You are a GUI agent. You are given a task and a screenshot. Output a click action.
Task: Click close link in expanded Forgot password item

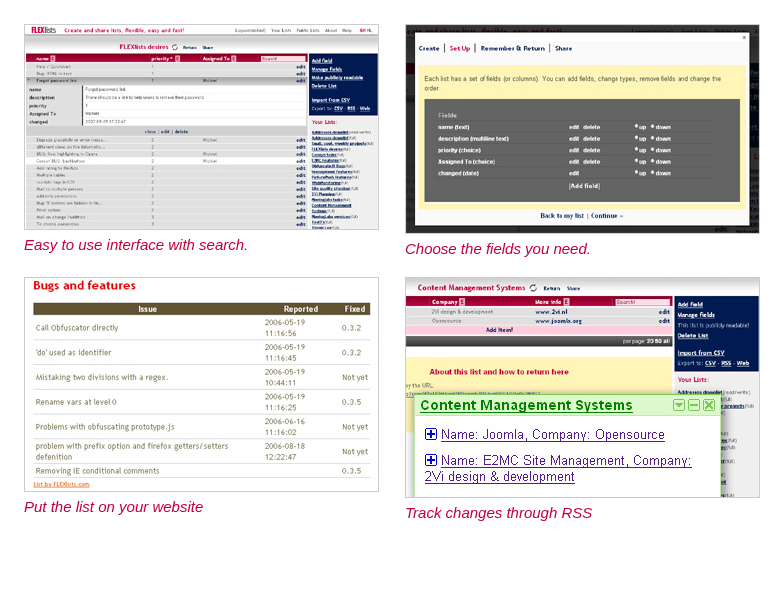click(150, 132)
